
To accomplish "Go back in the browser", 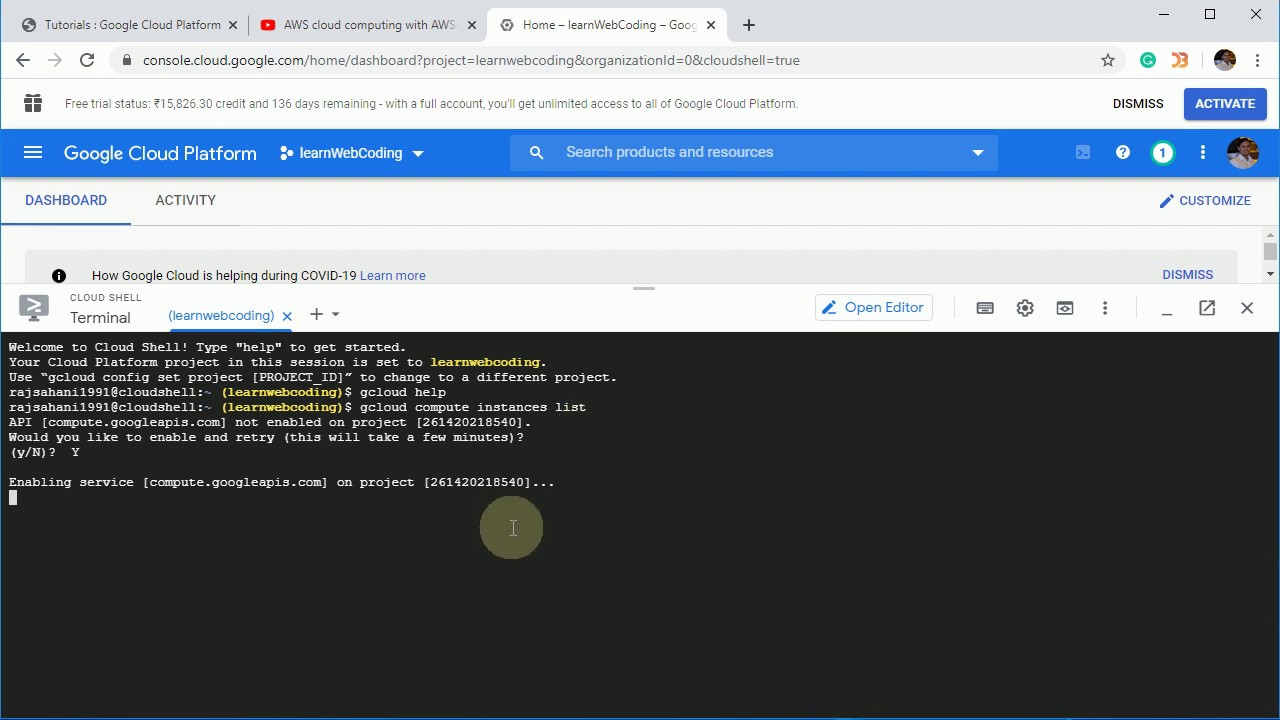I will [x=23, y=60].
